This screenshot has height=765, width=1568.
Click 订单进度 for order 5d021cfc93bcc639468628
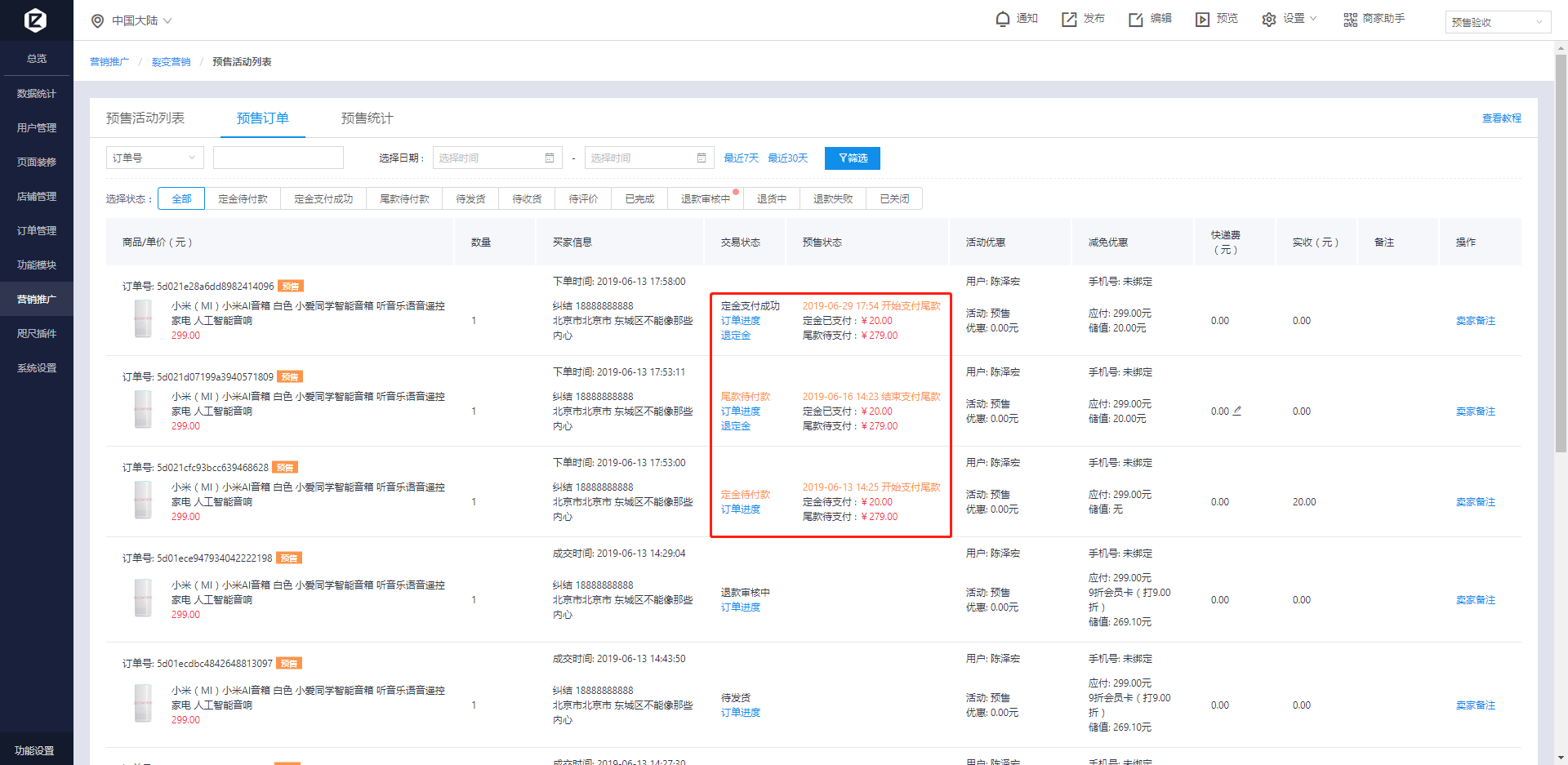[x=740, y=509]
